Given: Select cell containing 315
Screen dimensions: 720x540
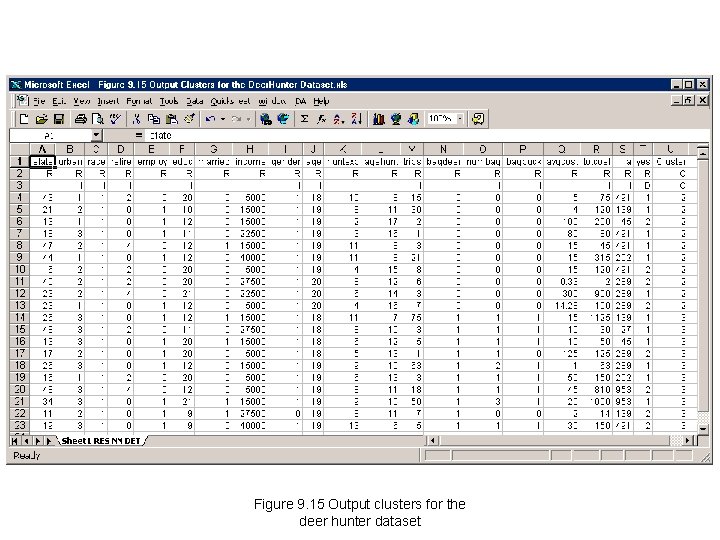Looking at the screenshot, I should (x=596, y=258).
